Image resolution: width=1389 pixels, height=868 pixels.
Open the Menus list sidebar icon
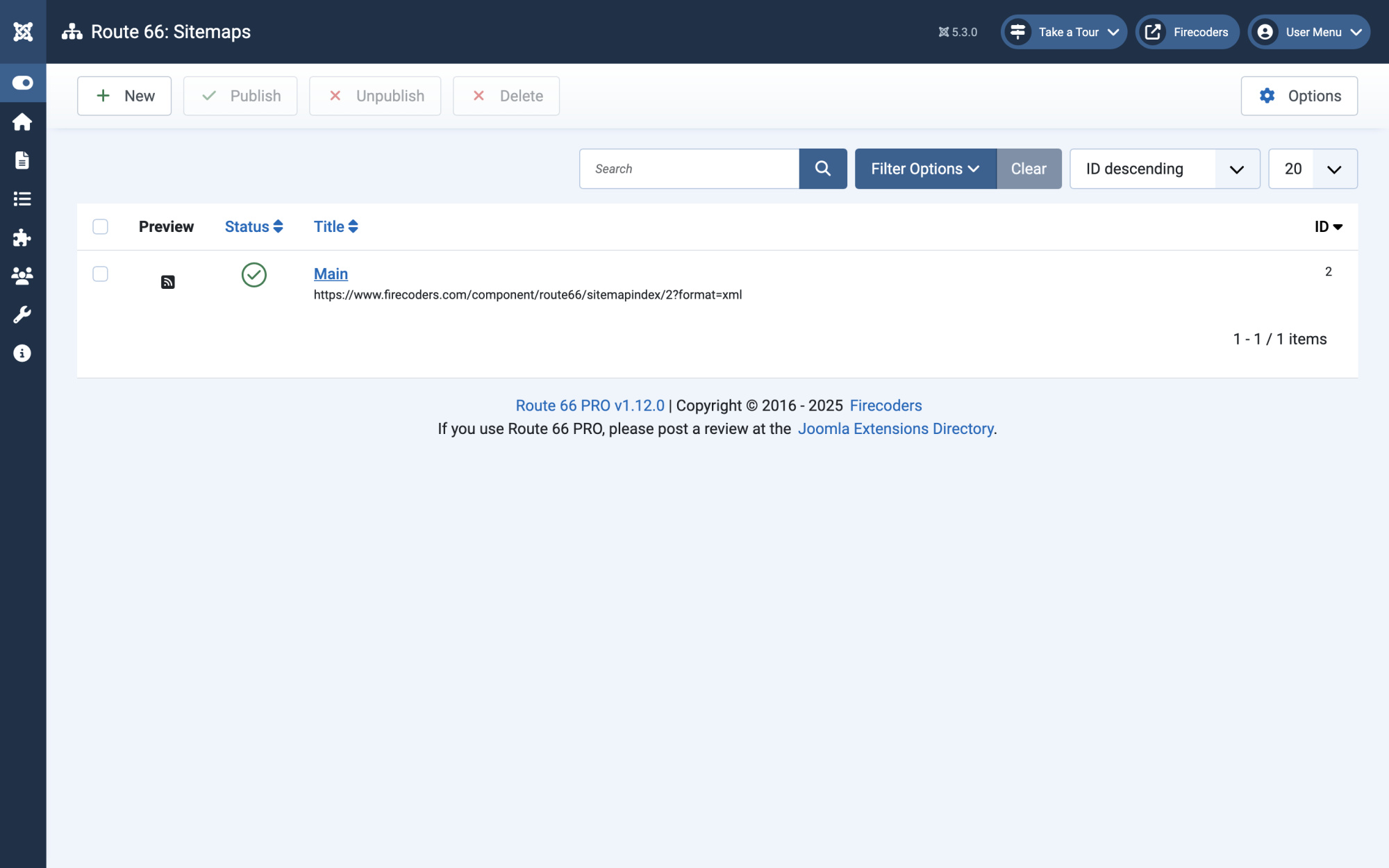[x=22, y=199]
